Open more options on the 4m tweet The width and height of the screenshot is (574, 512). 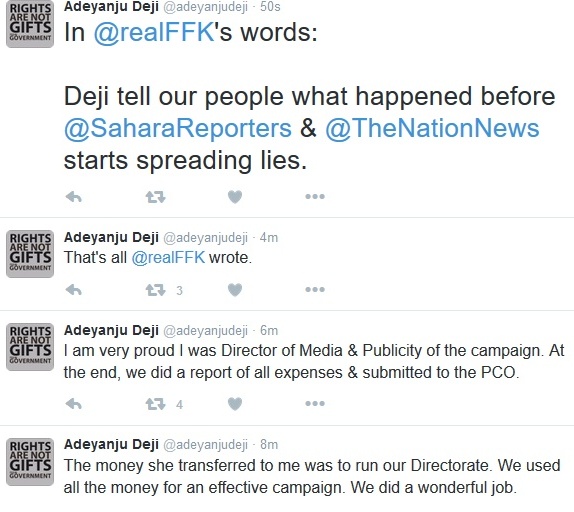point(315,289)
